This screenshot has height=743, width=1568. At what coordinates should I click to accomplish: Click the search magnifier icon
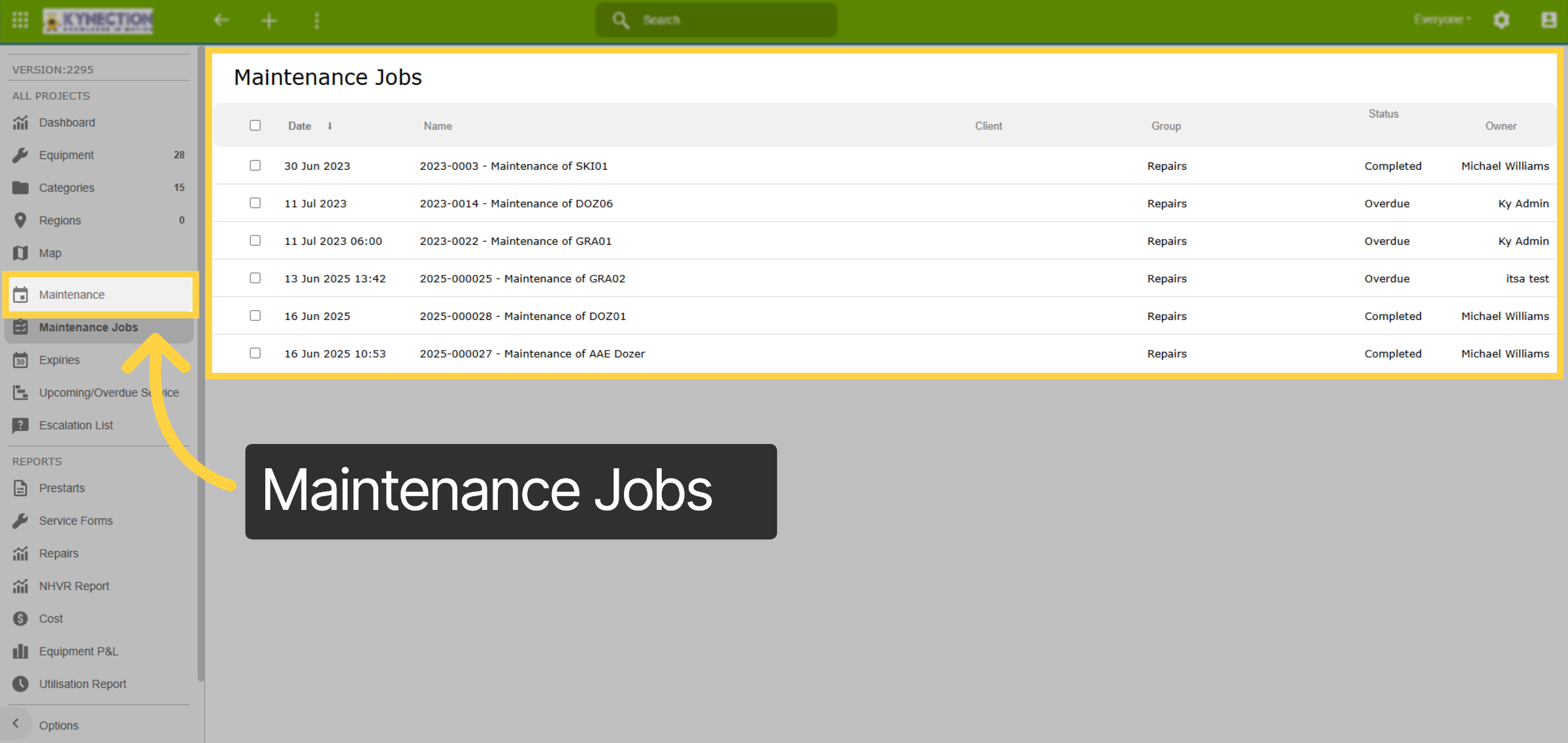(621, 20)
